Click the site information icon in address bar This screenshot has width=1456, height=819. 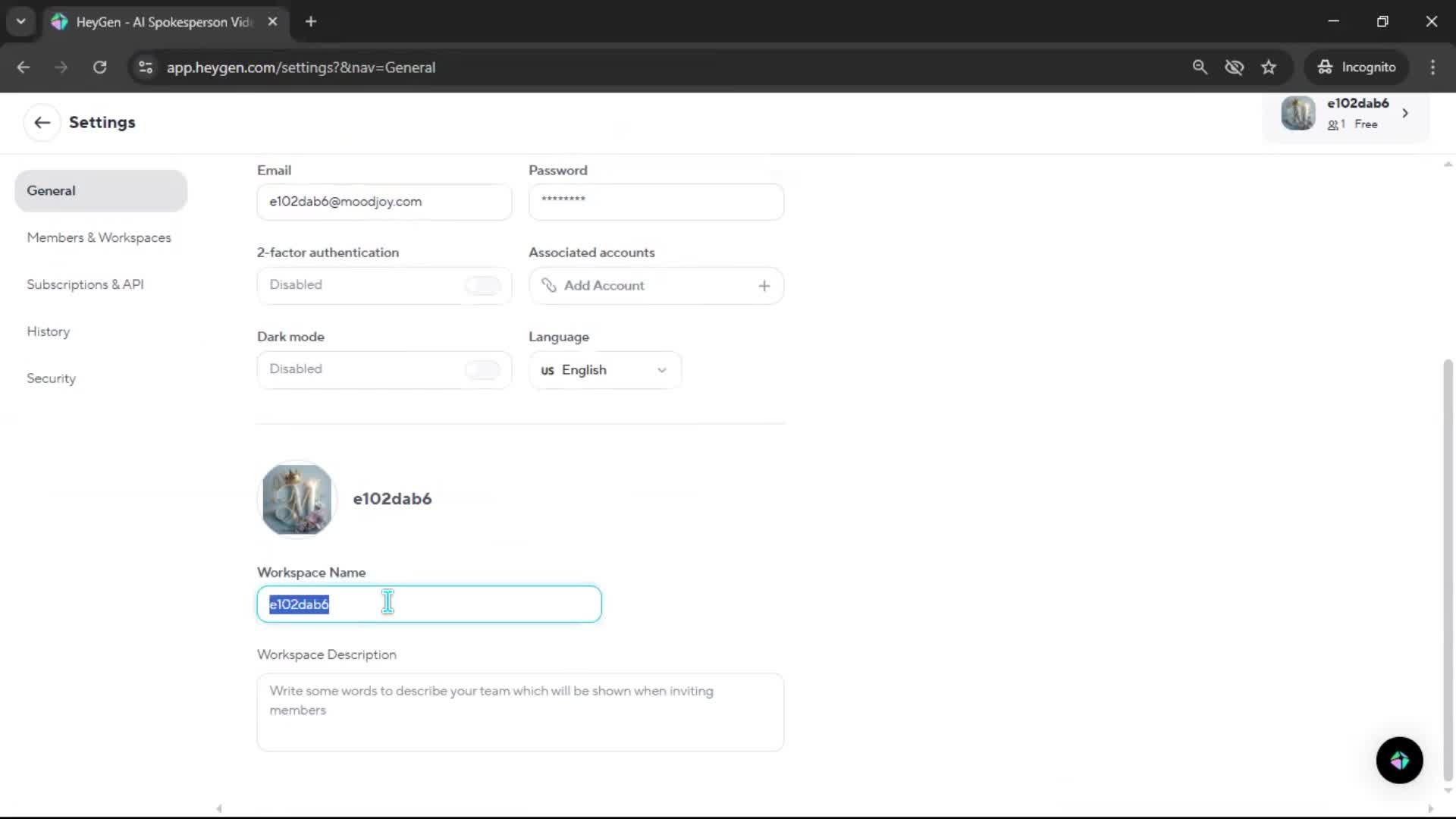coord(146,67)
